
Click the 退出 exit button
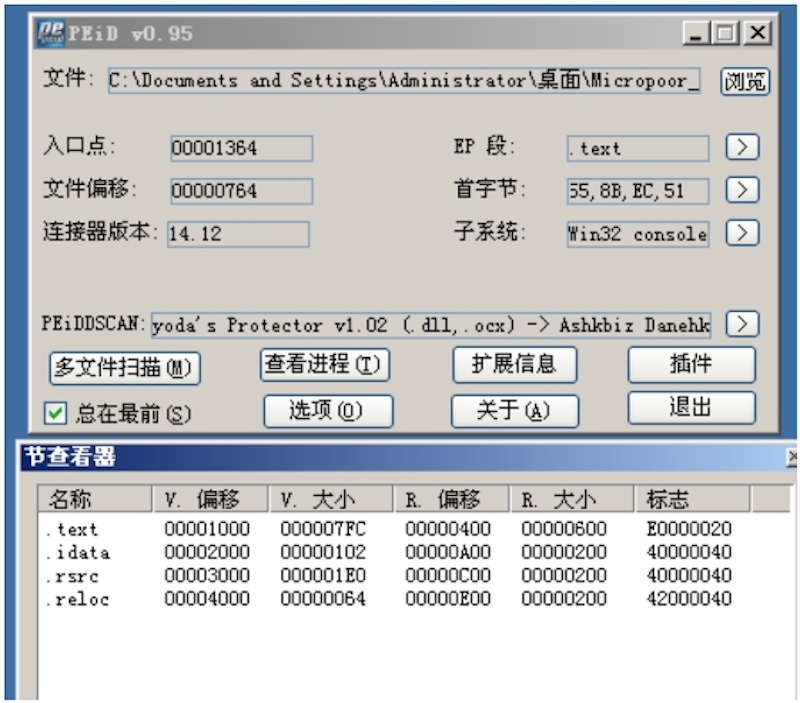(691, 408)
